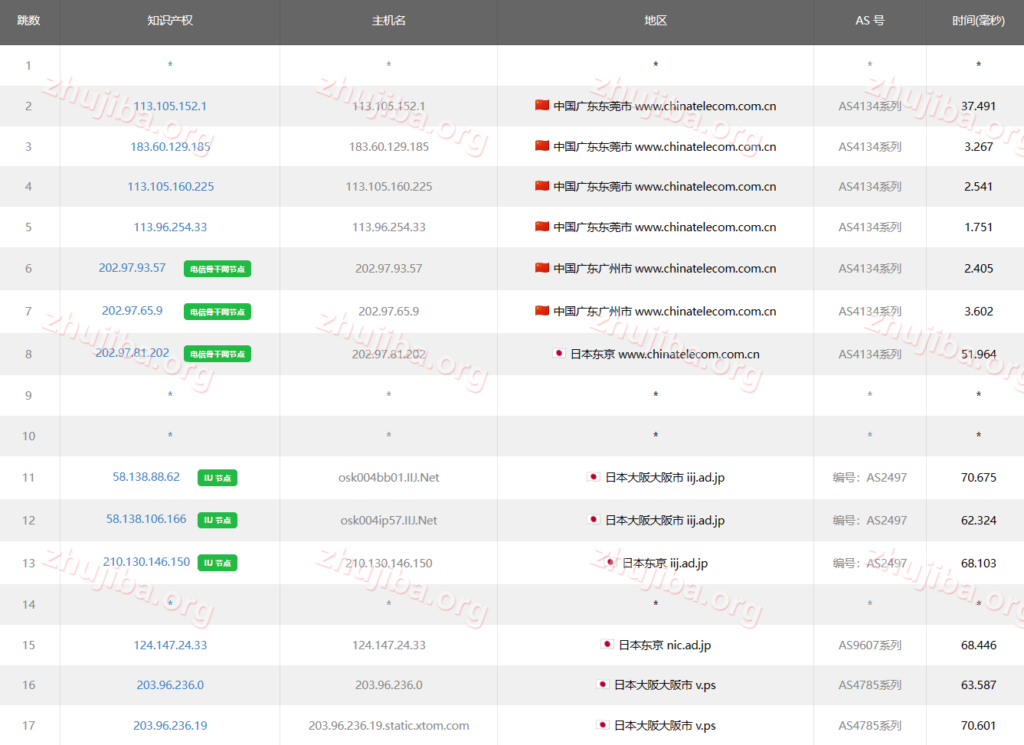Image resolution: width=1024 pixels, height=745 pixels.
Task: Select the 58.138.106.166 IP link
Action: (146, 520)
